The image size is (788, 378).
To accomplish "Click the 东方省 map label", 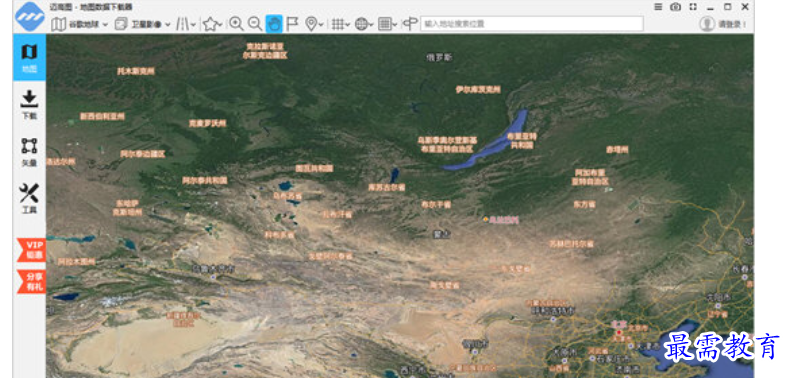I will click(584, 205).
